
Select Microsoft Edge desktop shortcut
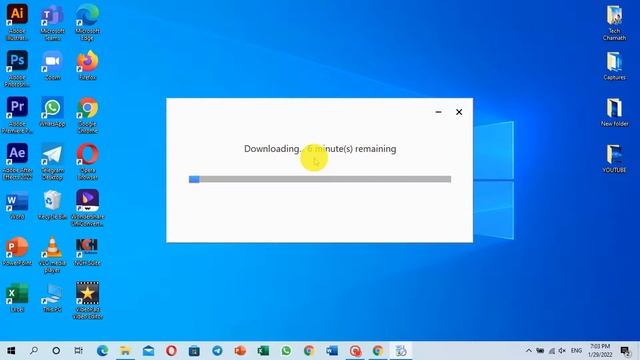coord(87,21)
